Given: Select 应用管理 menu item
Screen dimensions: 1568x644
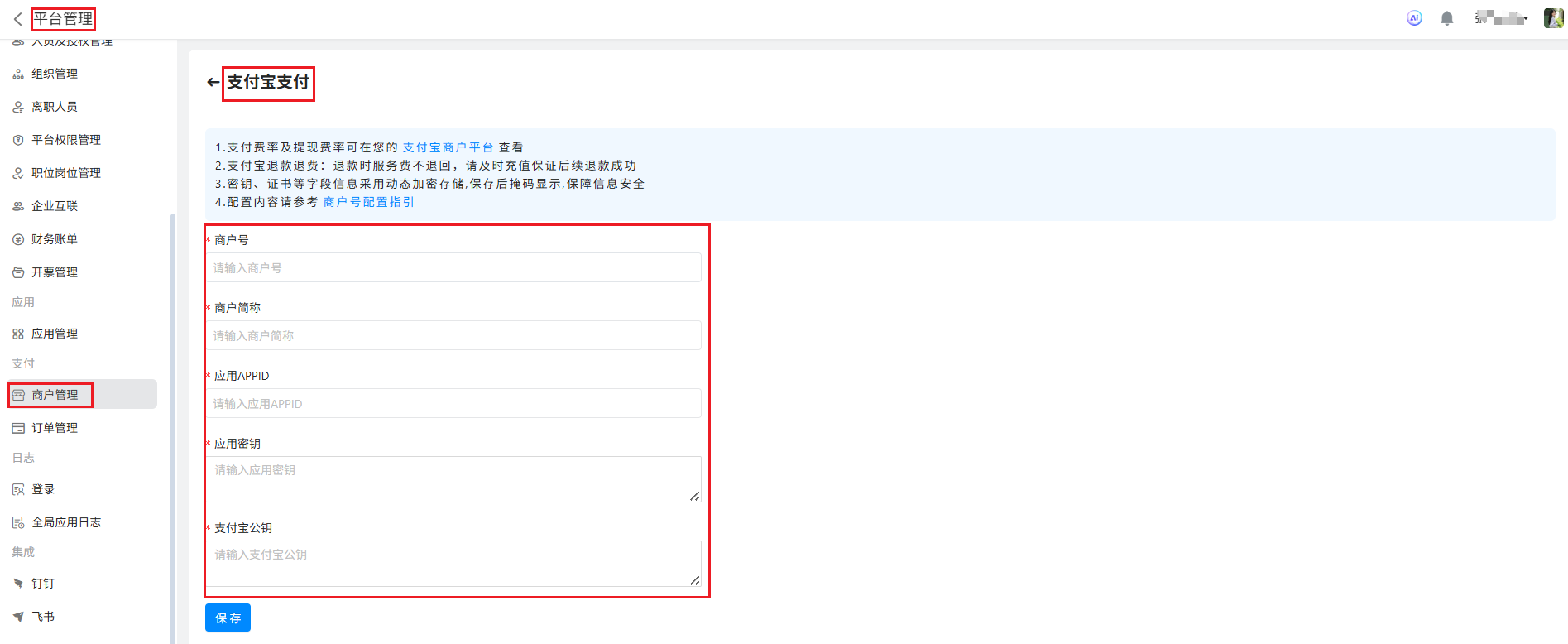Looking at the screenshot, I should pos(55,334).
